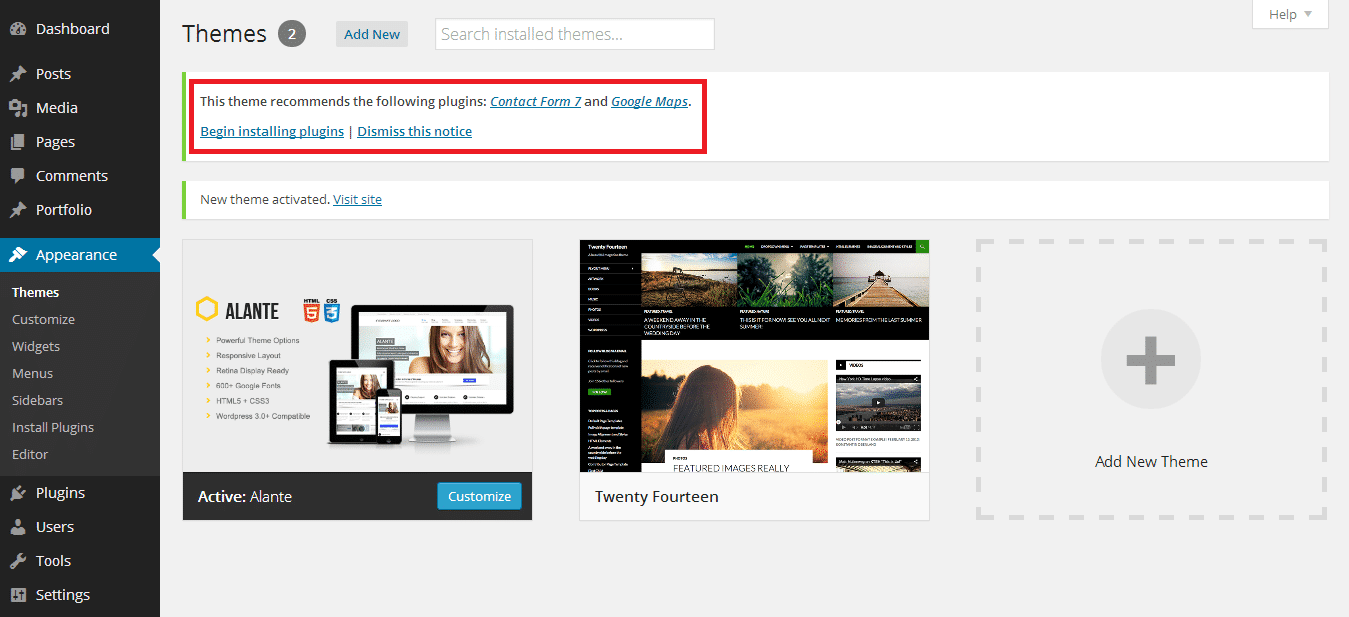Open the Appearance menu
The image size is (1349, 617).
80,255
